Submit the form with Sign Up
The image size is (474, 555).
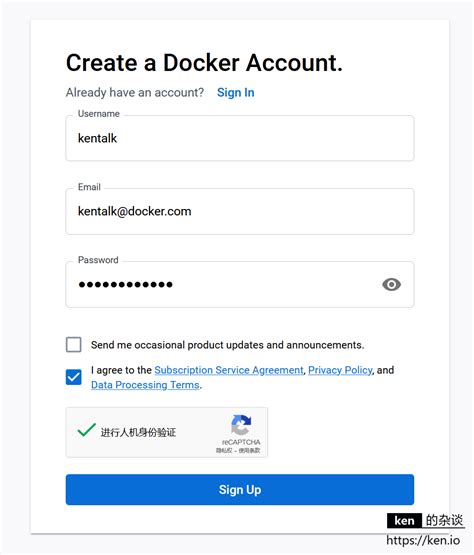(x=240, y=490)
